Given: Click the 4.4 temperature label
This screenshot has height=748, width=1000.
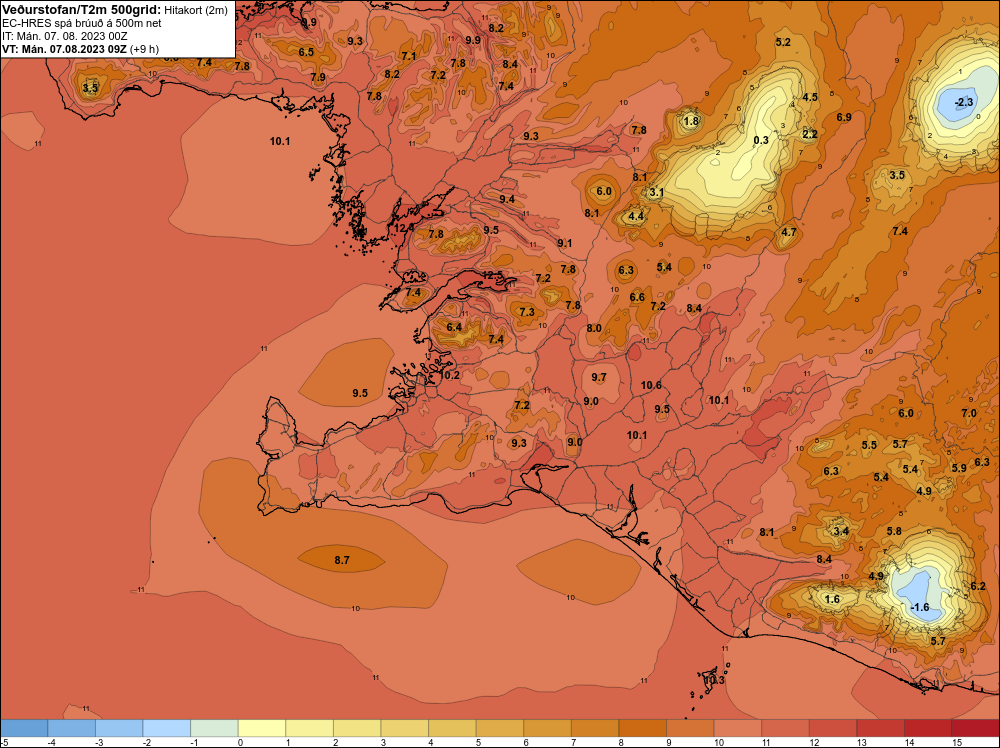Looking at the screenshot, I should point(636,217).
